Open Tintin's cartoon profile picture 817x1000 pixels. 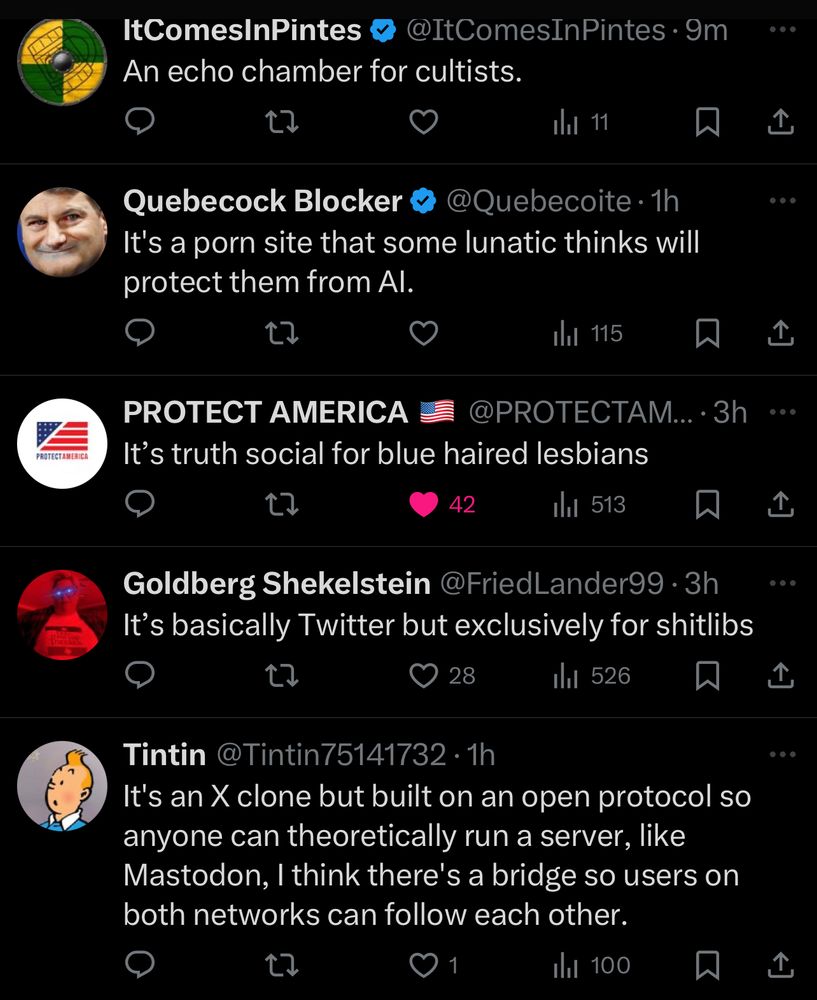62,786
